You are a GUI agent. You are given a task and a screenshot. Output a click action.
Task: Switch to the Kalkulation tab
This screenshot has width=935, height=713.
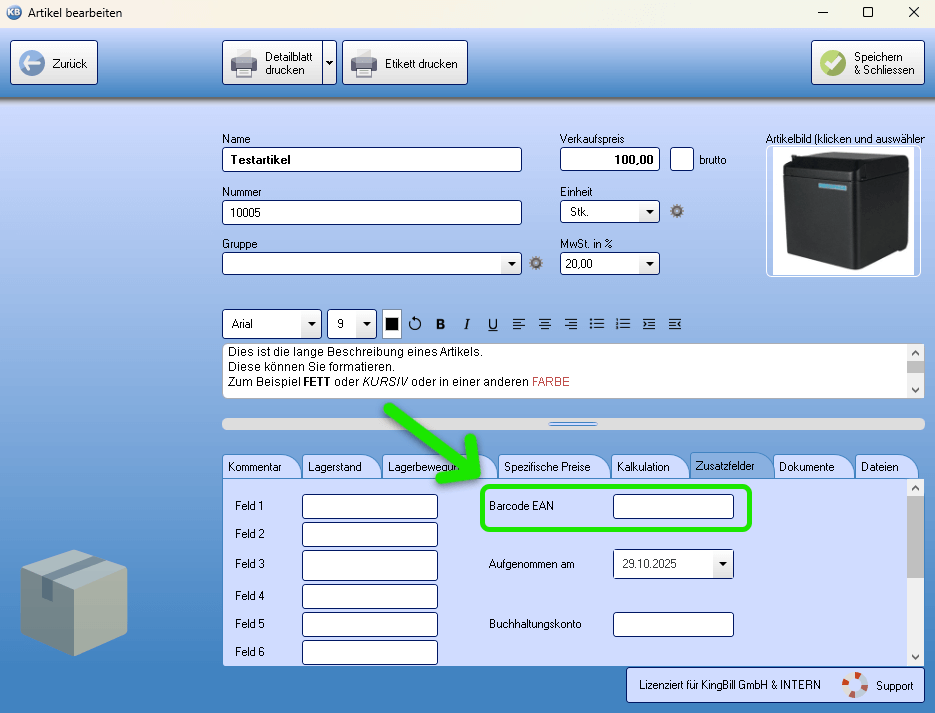click(x=643, y=467)
